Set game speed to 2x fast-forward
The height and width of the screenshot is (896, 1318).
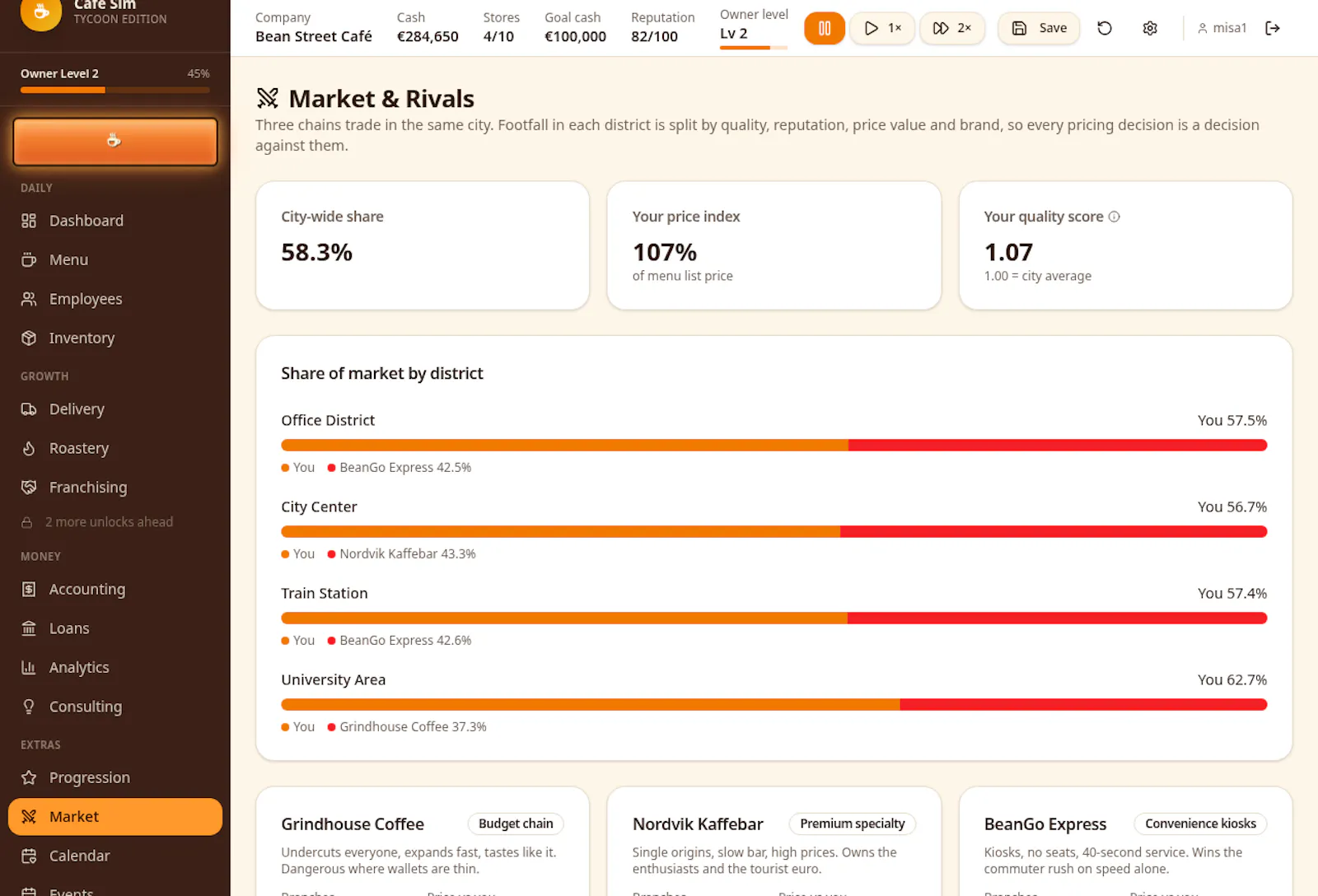952,29
